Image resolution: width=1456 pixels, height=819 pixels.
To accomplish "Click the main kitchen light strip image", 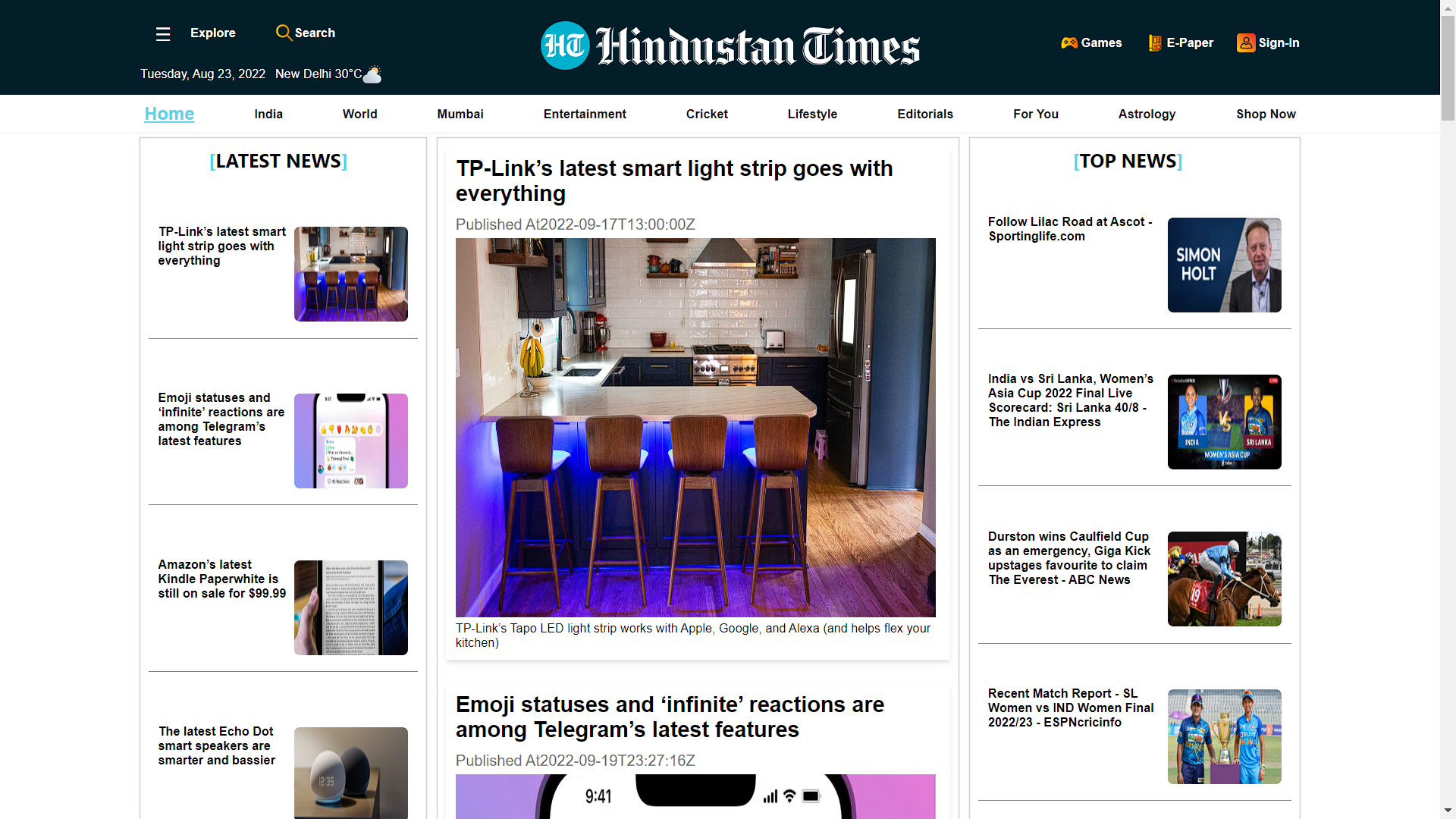I will point(695,428).
